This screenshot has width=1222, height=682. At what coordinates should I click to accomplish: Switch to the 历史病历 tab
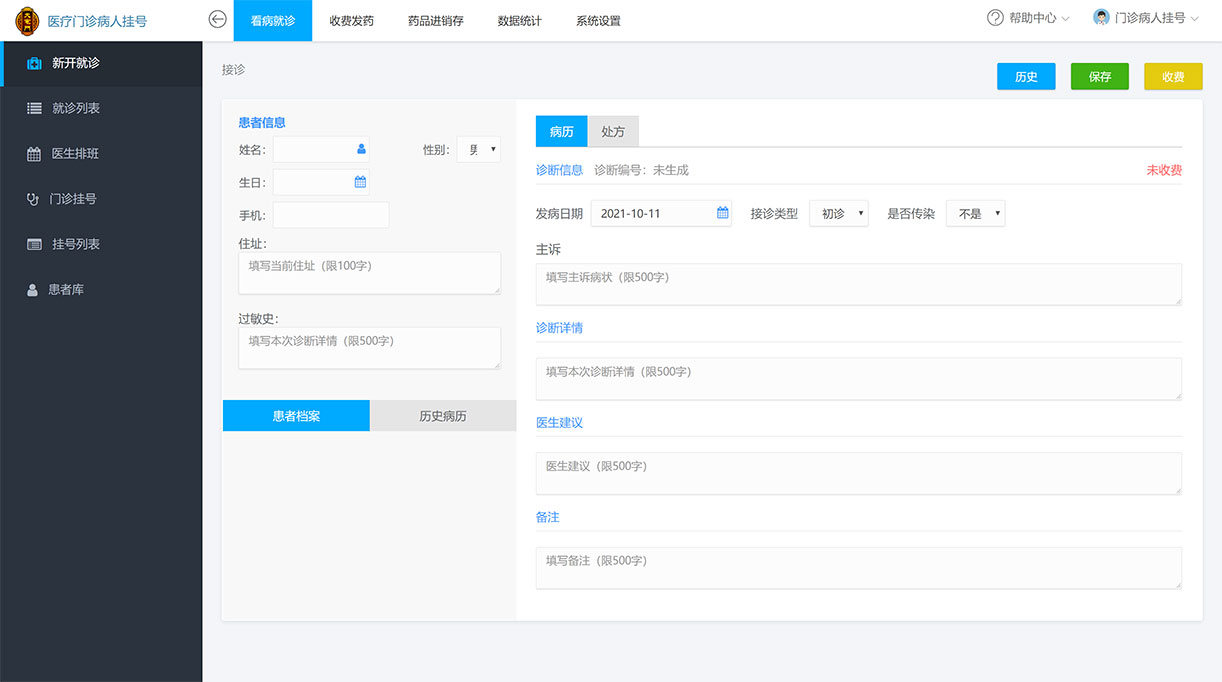coord(443,416)
